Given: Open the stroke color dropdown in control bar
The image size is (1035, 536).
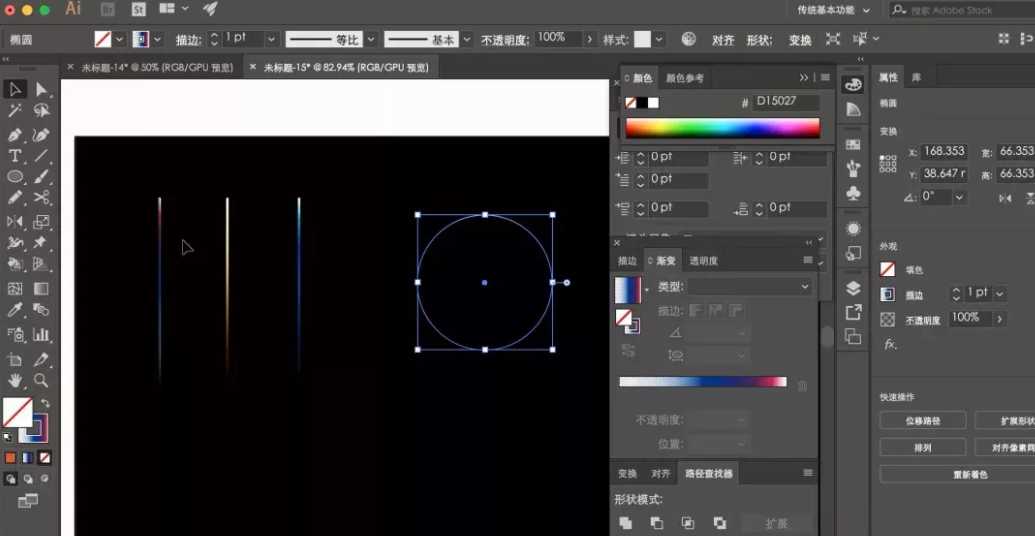Looking at the screenshot, I should click(x=157, y=39).
